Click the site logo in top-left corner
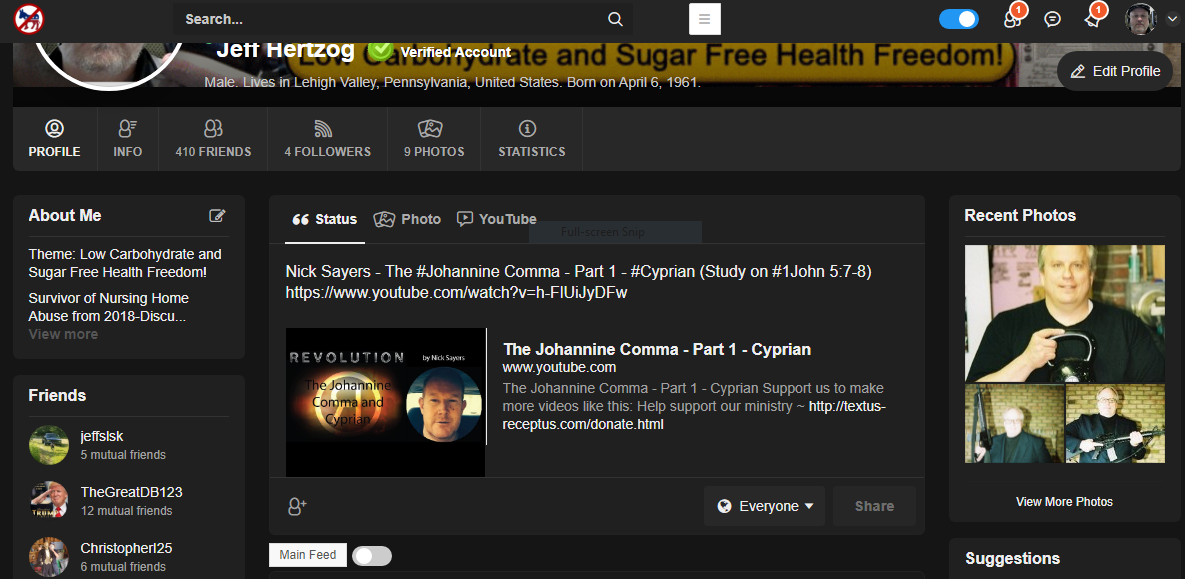1185x579 pixels. coord(29,18)
